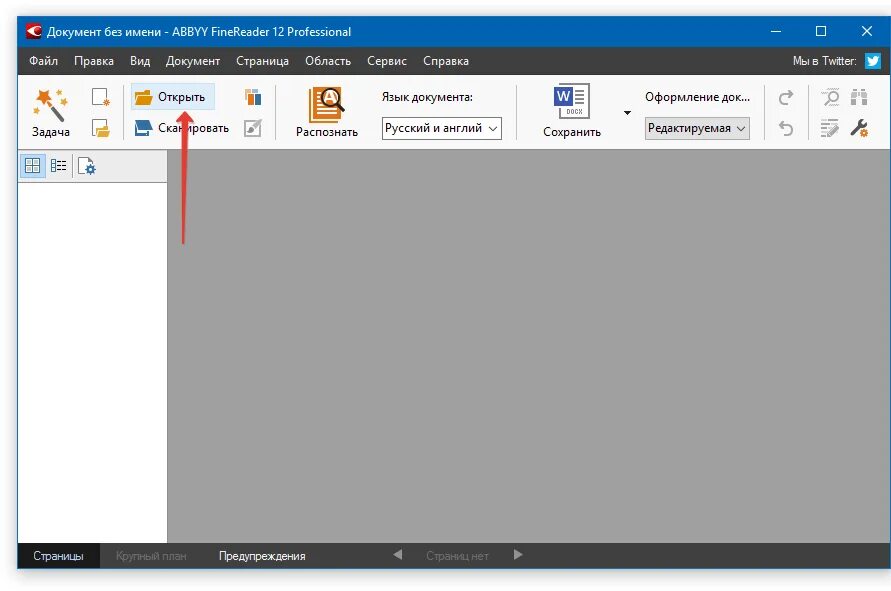
Task: Click the Открыть button
Action: pos(173,97)
